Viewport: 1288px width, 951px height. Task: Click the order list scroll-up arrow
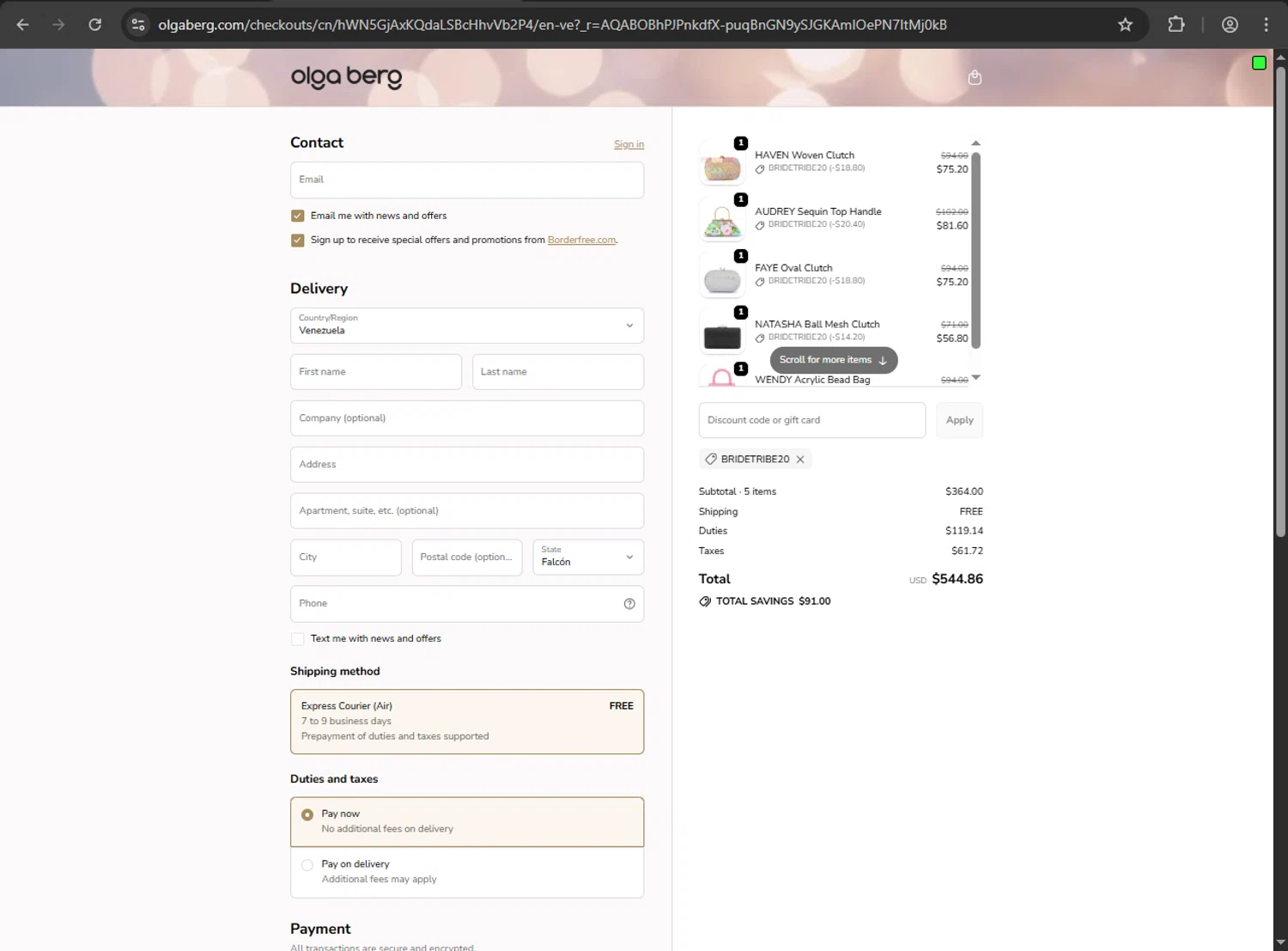point(975,143)
